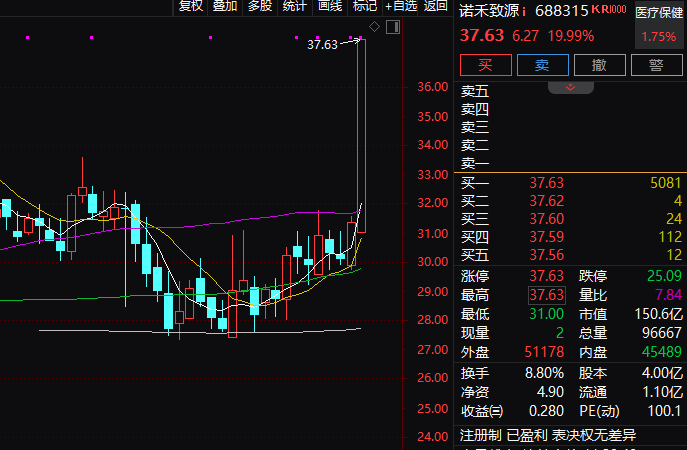Click the latest limit-up red candlestick
The image size is (687, 450).
[x=361, y=136]
